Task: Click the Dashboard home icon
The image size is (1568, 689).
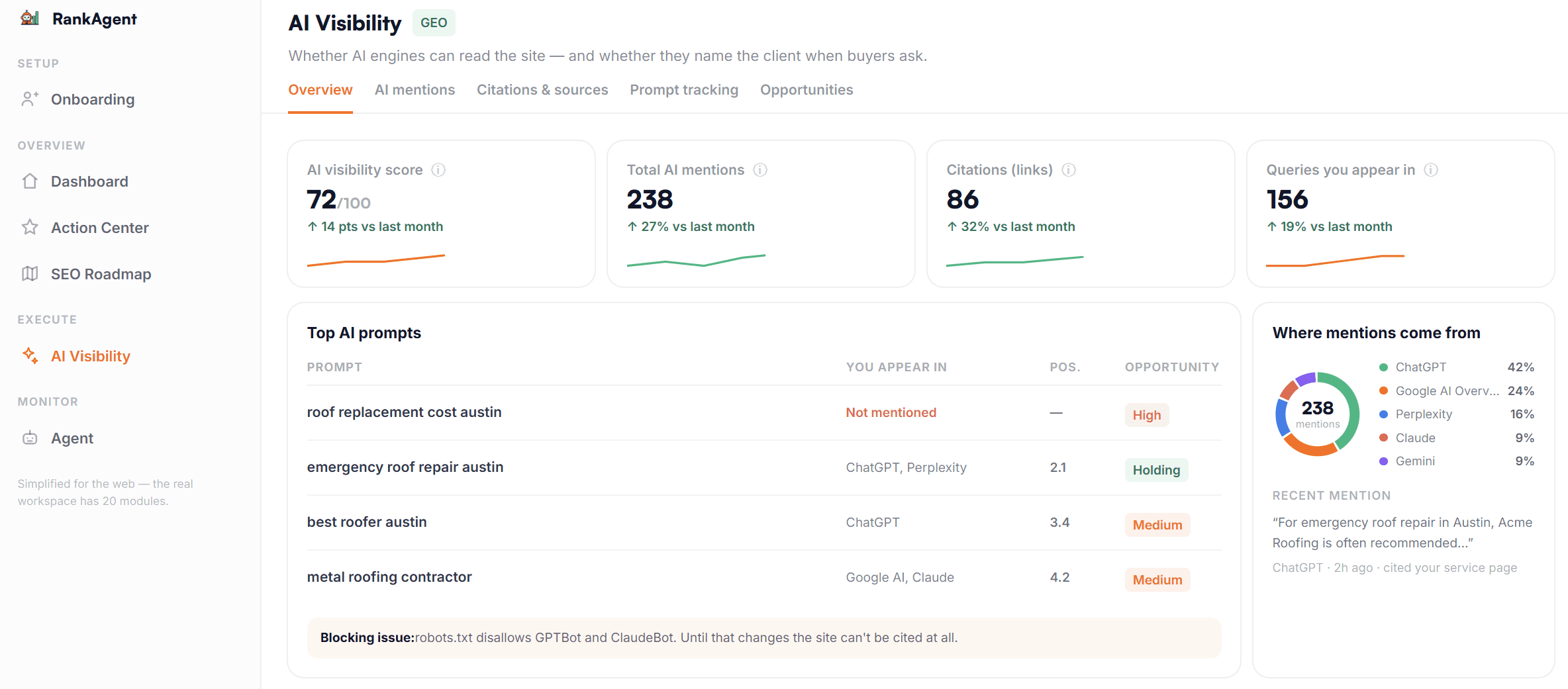Action: click(x=30, y=181)
